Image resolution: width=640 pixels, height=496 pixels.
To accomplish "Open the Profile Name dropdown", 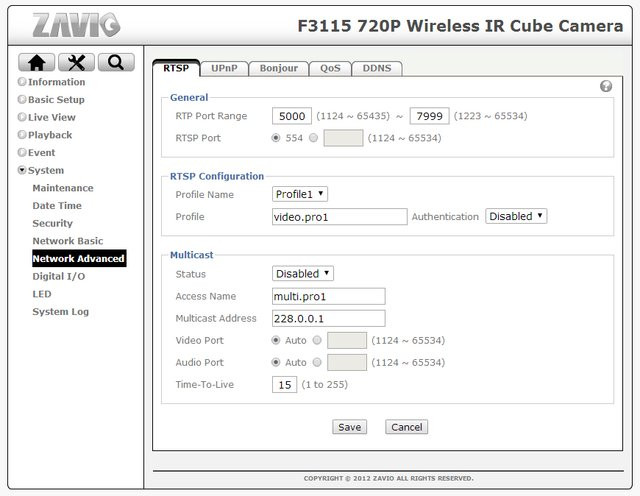I will [300, 194].
